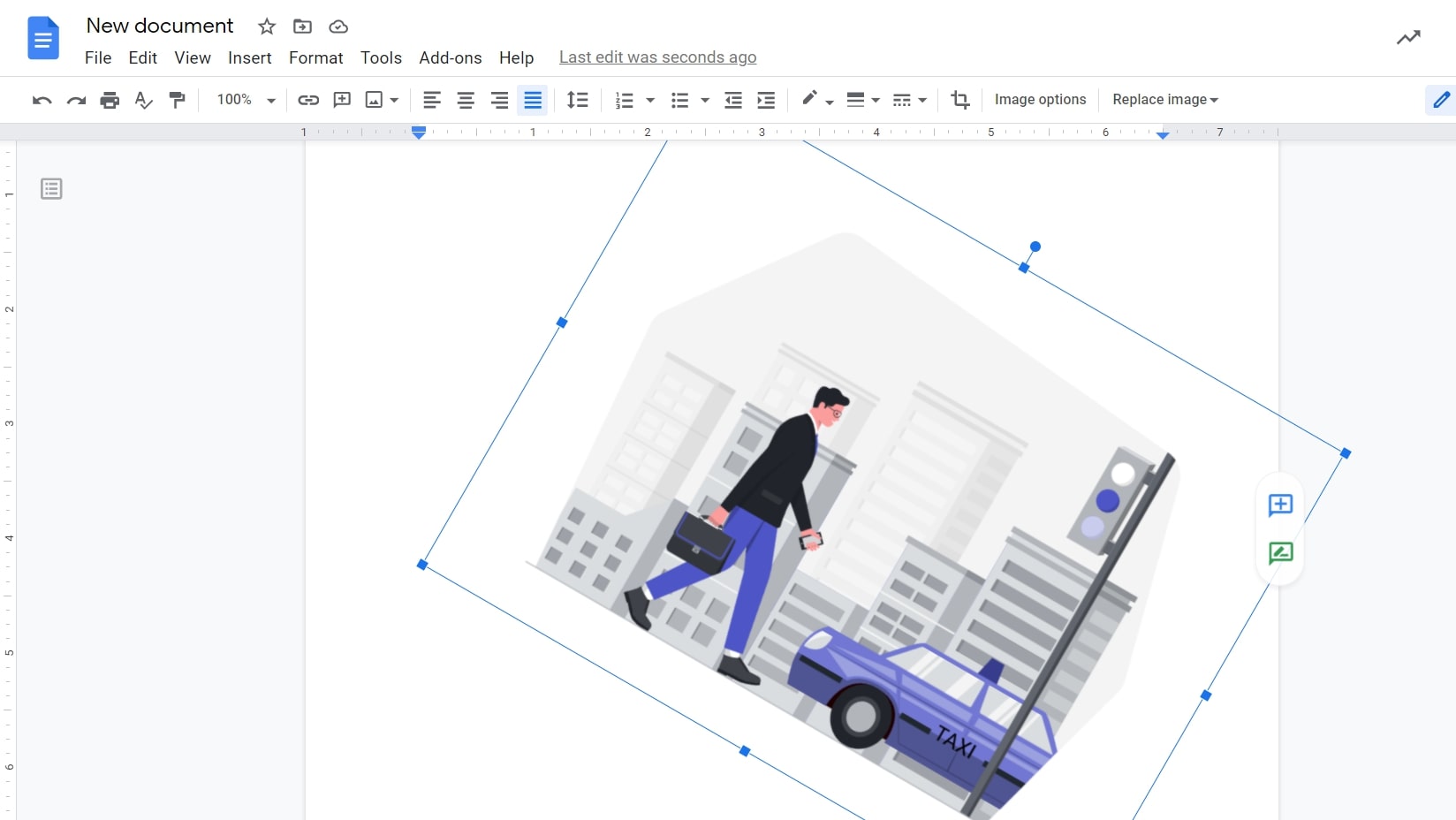Print the document
Viewport: 1456px width, 820px height.
(110, 100)
